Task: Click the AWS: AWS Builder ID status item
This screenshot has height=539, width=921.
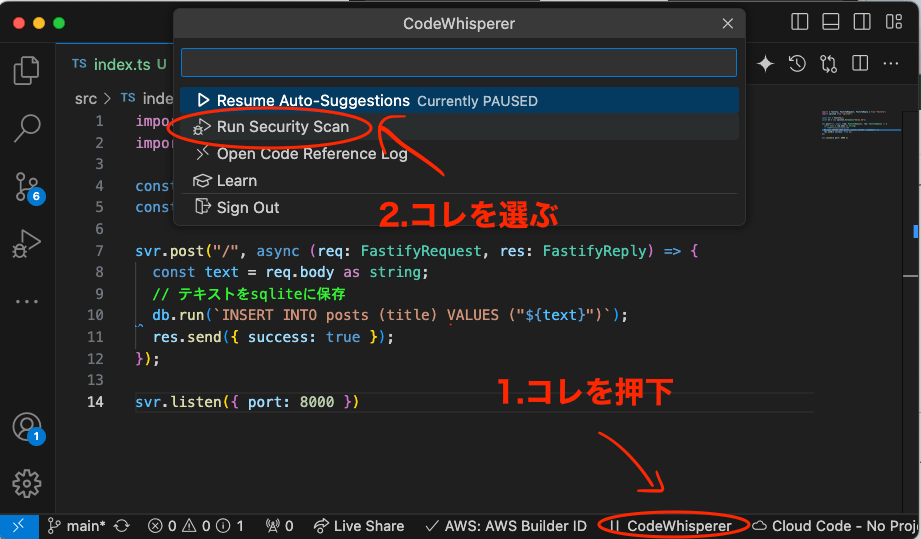Action: click(x=506, y=526)
